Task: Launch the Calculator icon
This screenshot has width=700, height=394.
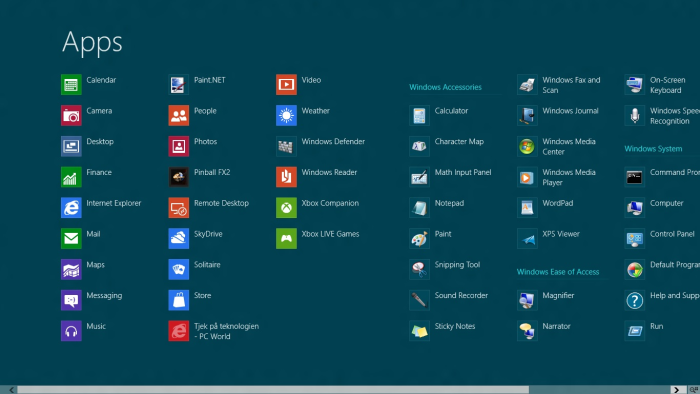Action: [419, 116]
